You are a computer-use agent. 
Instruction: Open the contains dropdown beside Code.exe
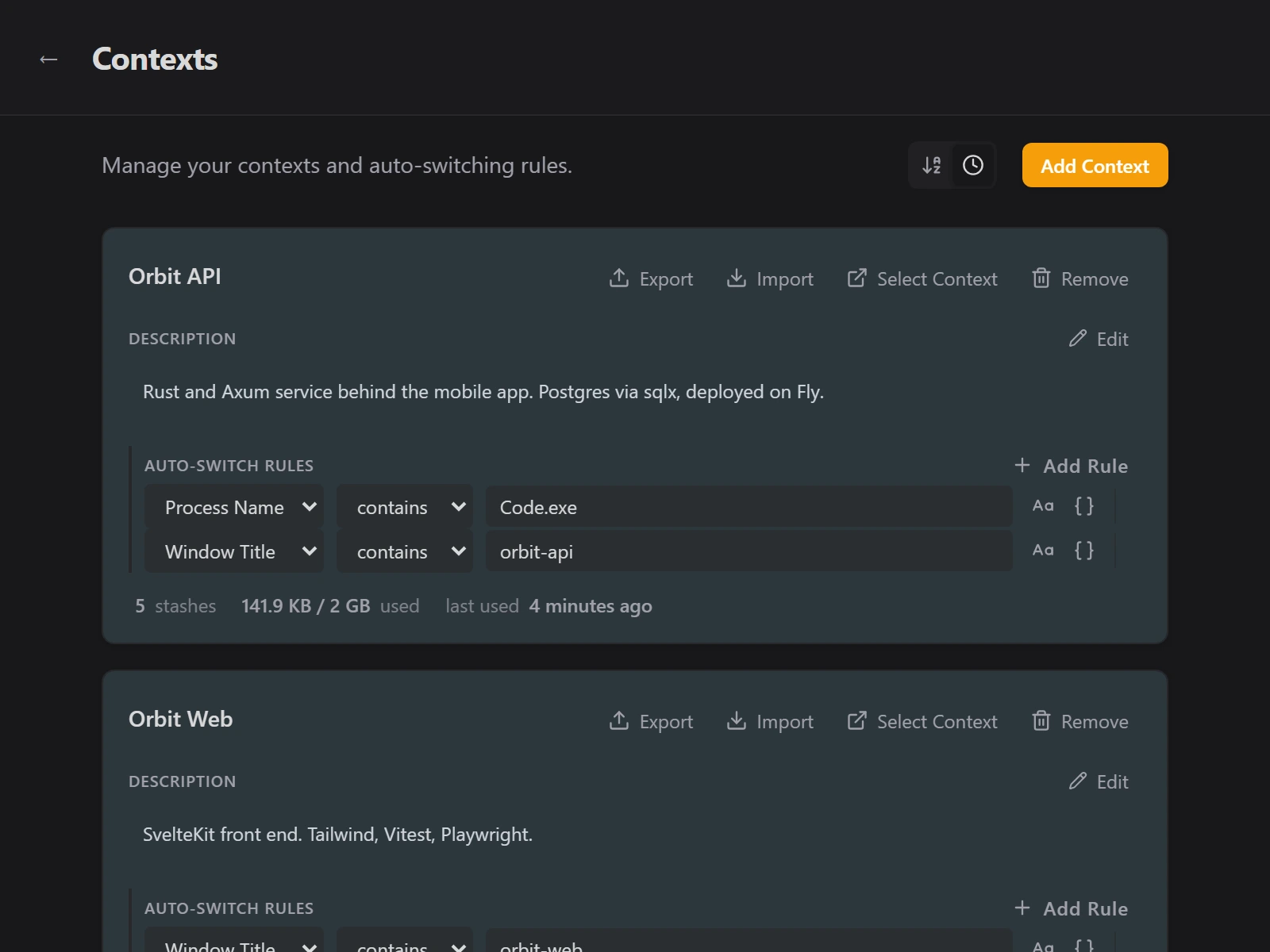tap(405, 507)
